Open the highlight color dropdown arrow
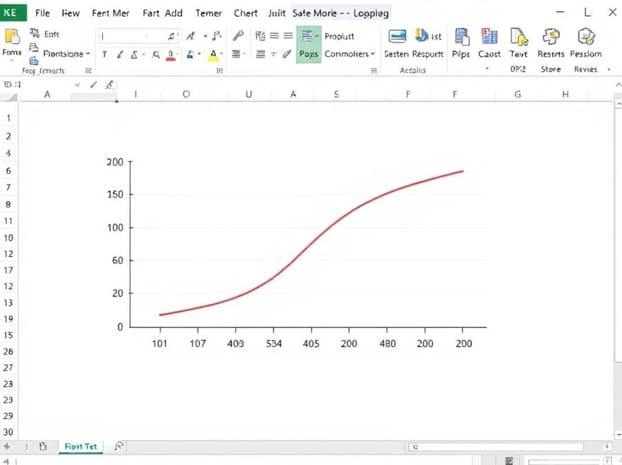The height and width of the screenshot is (465, 622). coord(221,54)
